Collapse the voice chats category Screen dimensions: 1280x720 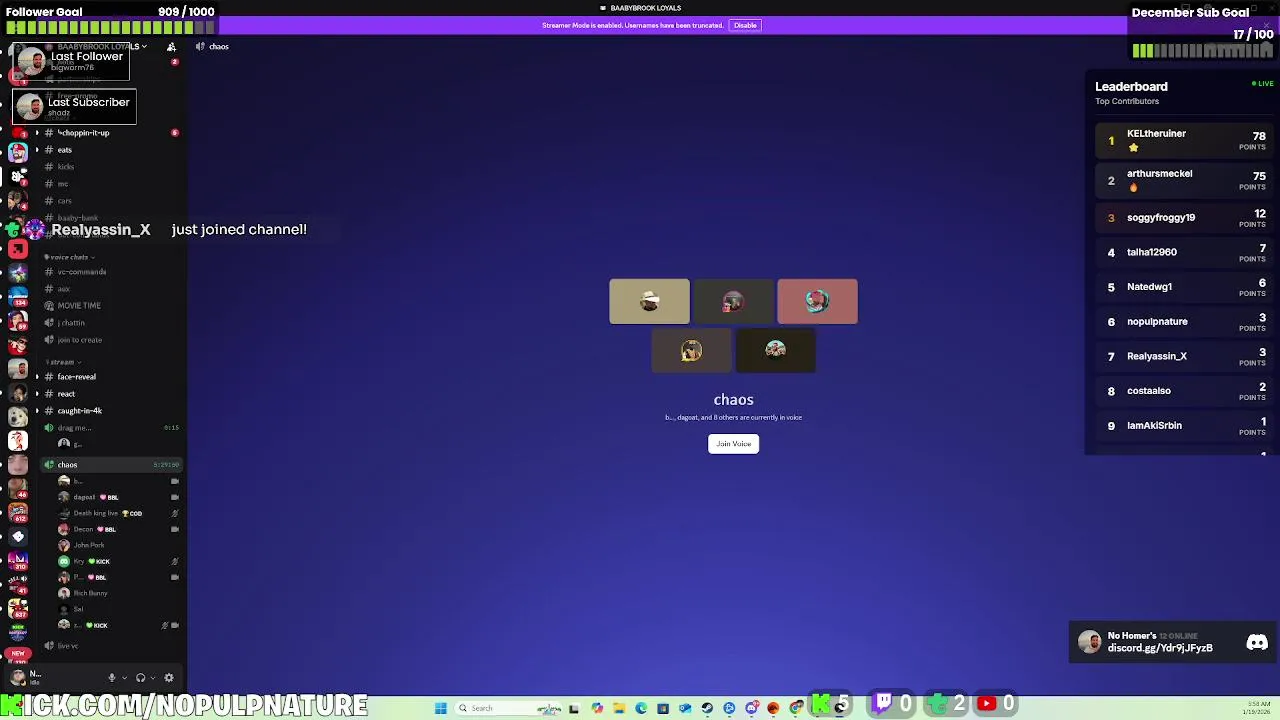point(68,257)
